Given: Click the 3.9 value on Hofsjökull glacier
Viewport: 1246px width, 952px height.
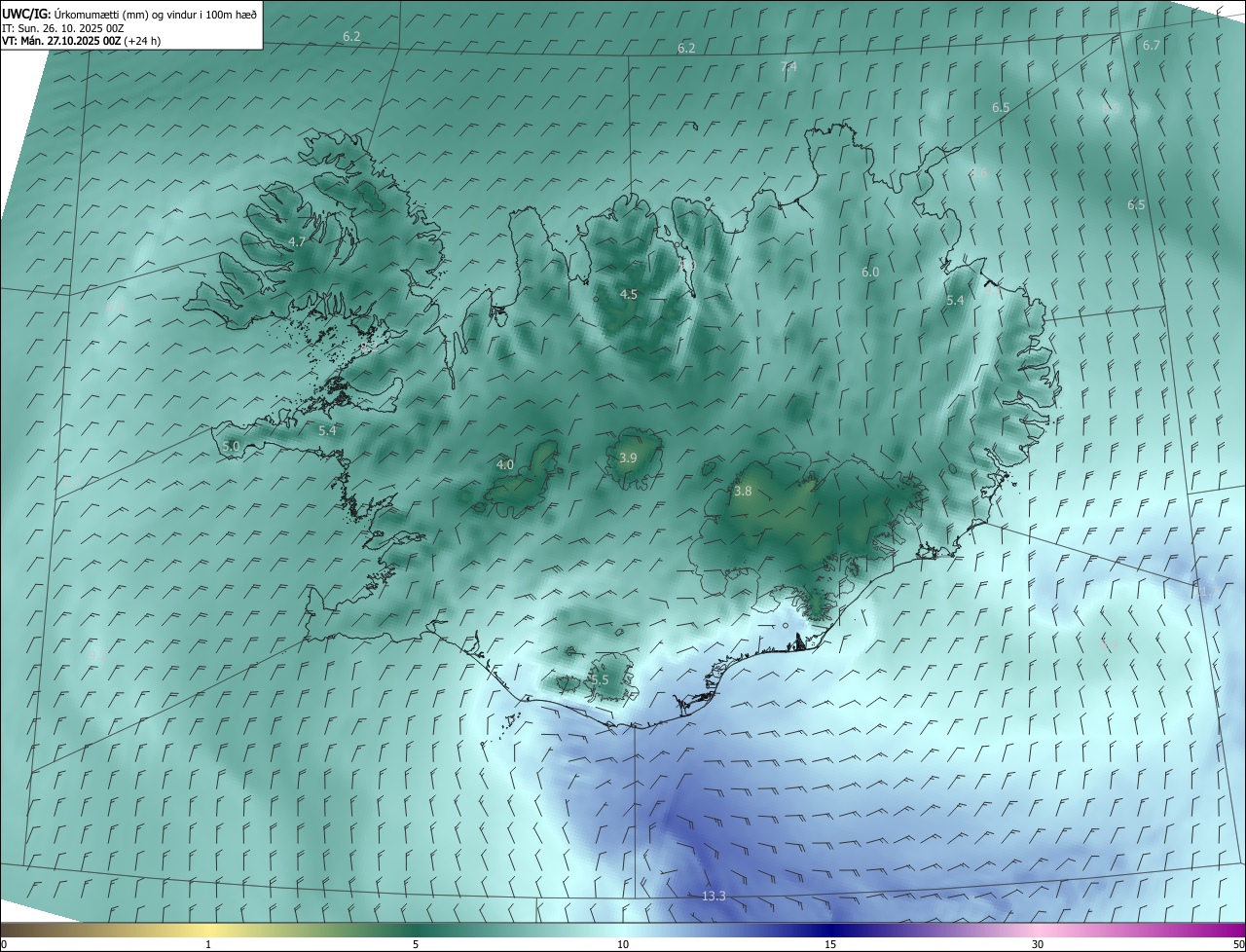Looking at the screenshot, I should coord(628,458).
